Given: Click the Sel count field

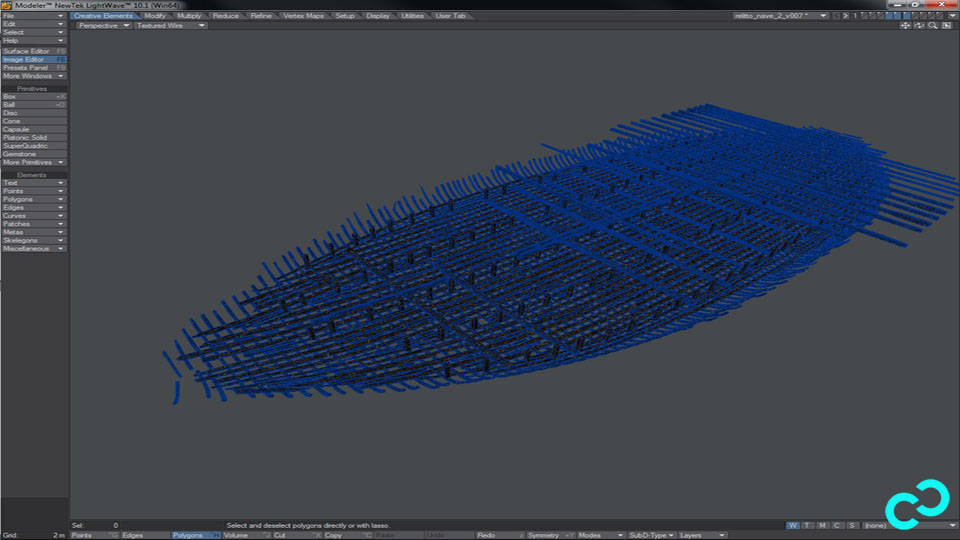Looking at the screenshot, I should [95, 525].
